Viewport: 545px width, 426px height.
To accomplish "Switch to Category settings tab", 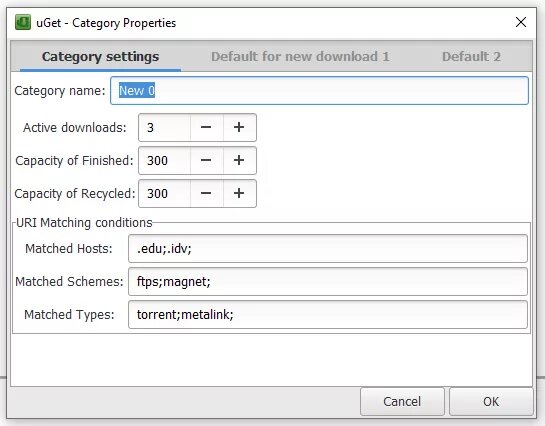I will click(x=100, y=56).
